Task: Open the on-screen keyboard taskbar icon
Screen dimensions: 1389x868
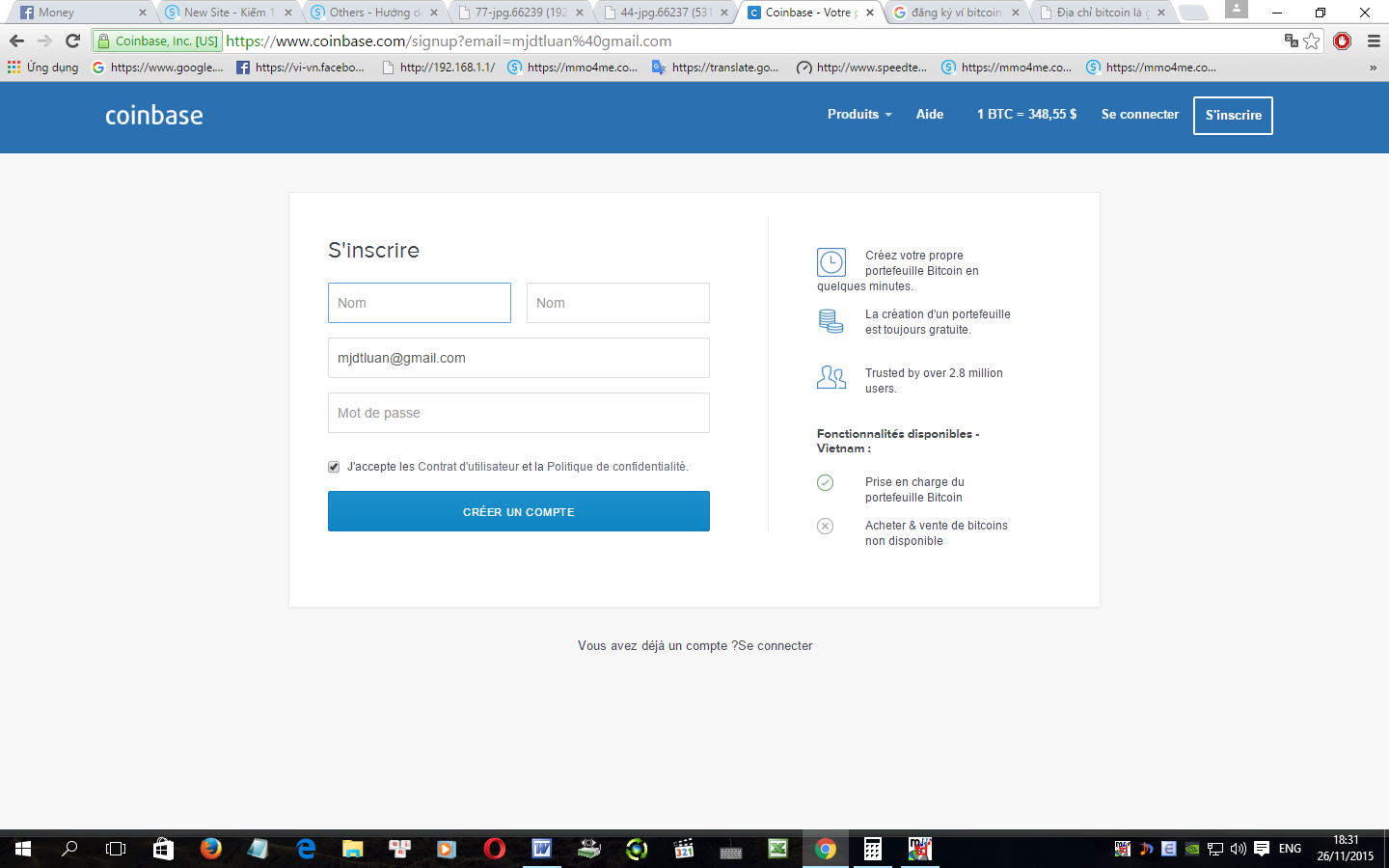Action: [730, 849]
